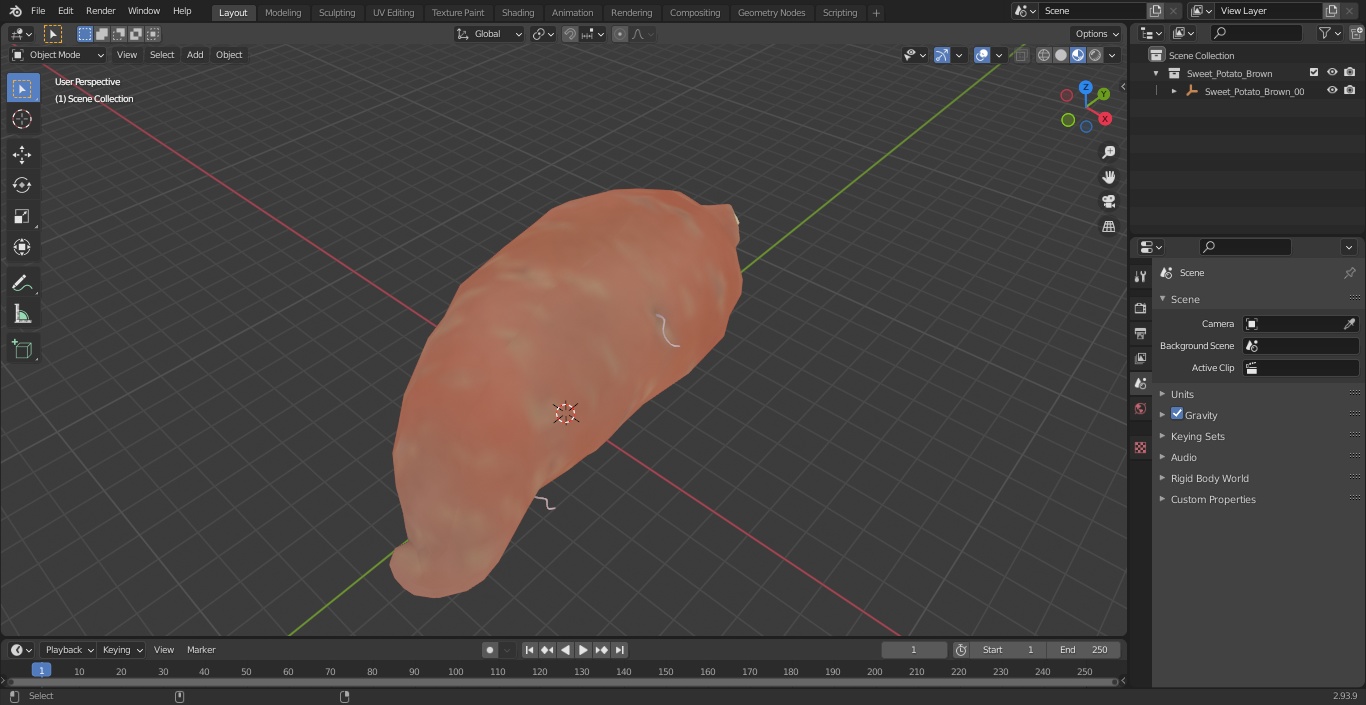The image size is (1366, 705).
Task: Expand Sweet_Potato_Brown_00 tree item
Action: [1174, 91]
